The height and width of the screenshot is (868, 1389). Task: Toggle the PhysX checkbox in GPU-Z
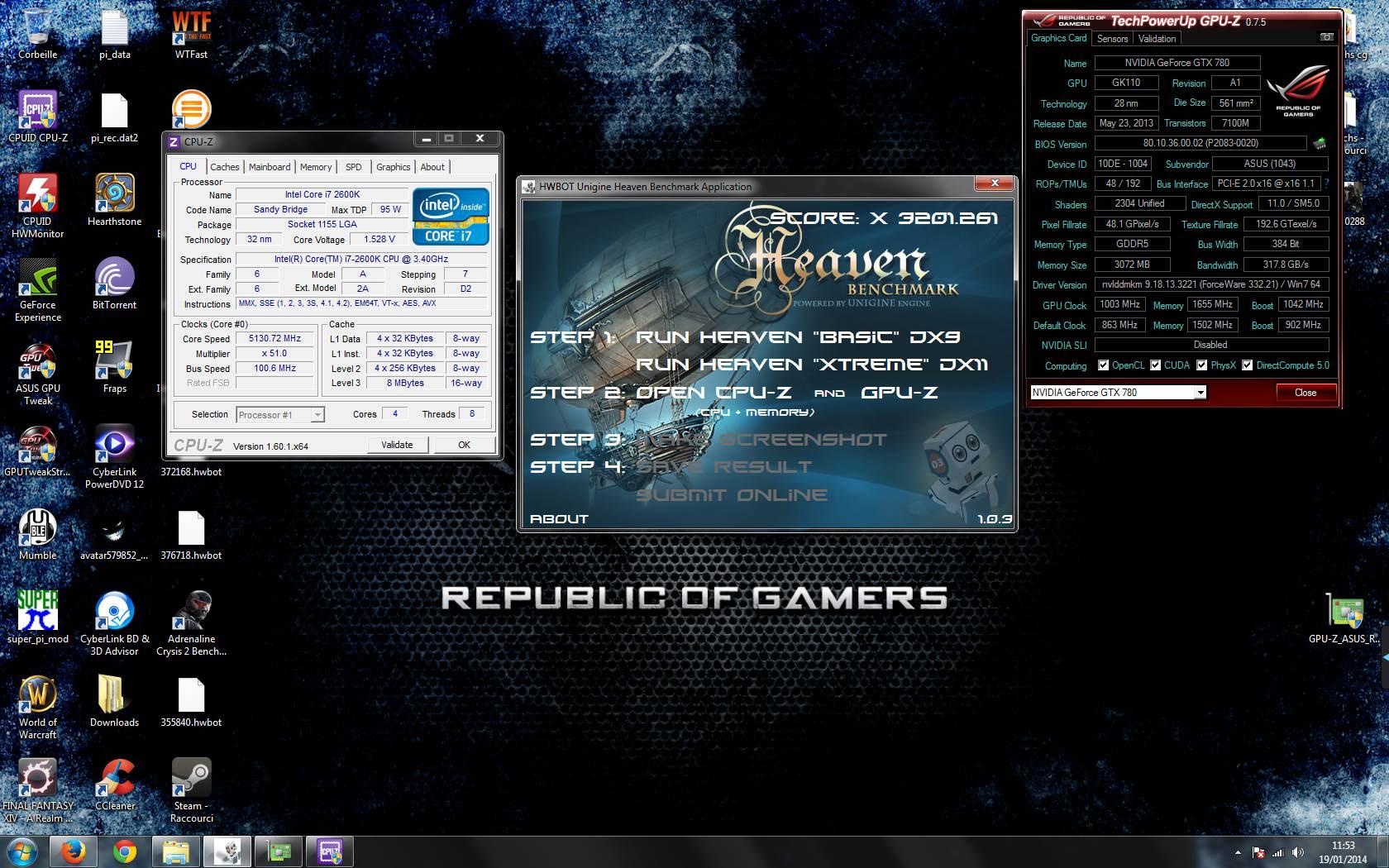coord(1200,365)
